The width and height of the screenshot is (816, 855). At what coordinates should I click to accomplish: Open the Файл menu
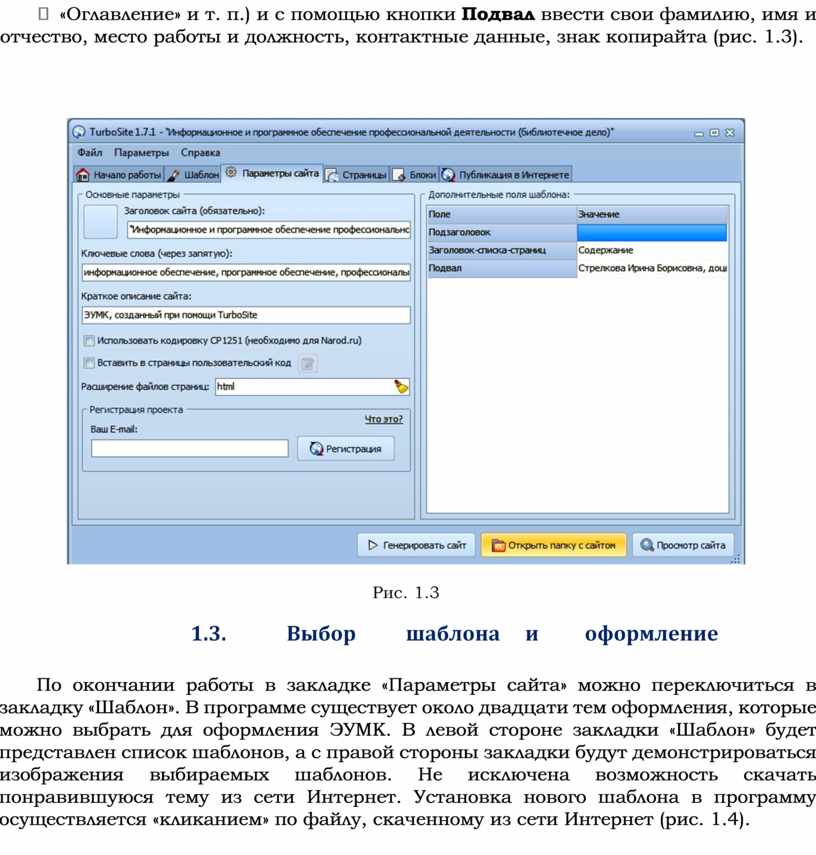89,153
